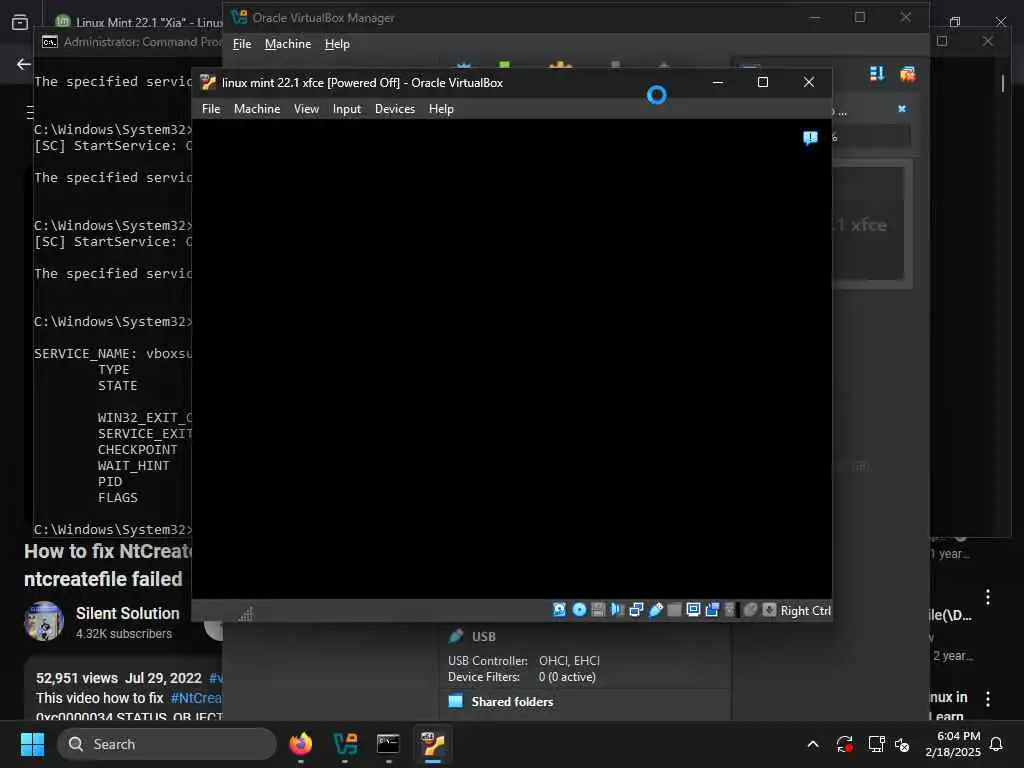Click the Silent Solution channel avatar

[44, 621]
